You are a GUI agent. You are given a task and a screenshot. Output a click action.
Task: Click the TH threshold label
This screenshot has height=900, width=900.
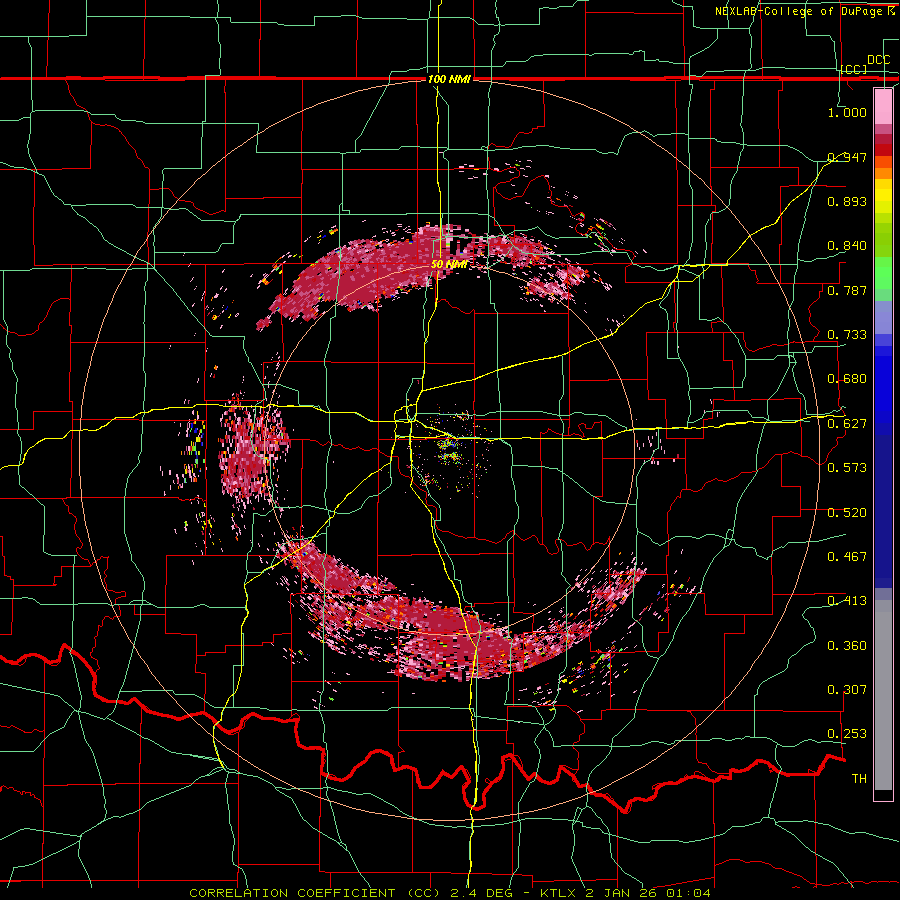(859, 779)
